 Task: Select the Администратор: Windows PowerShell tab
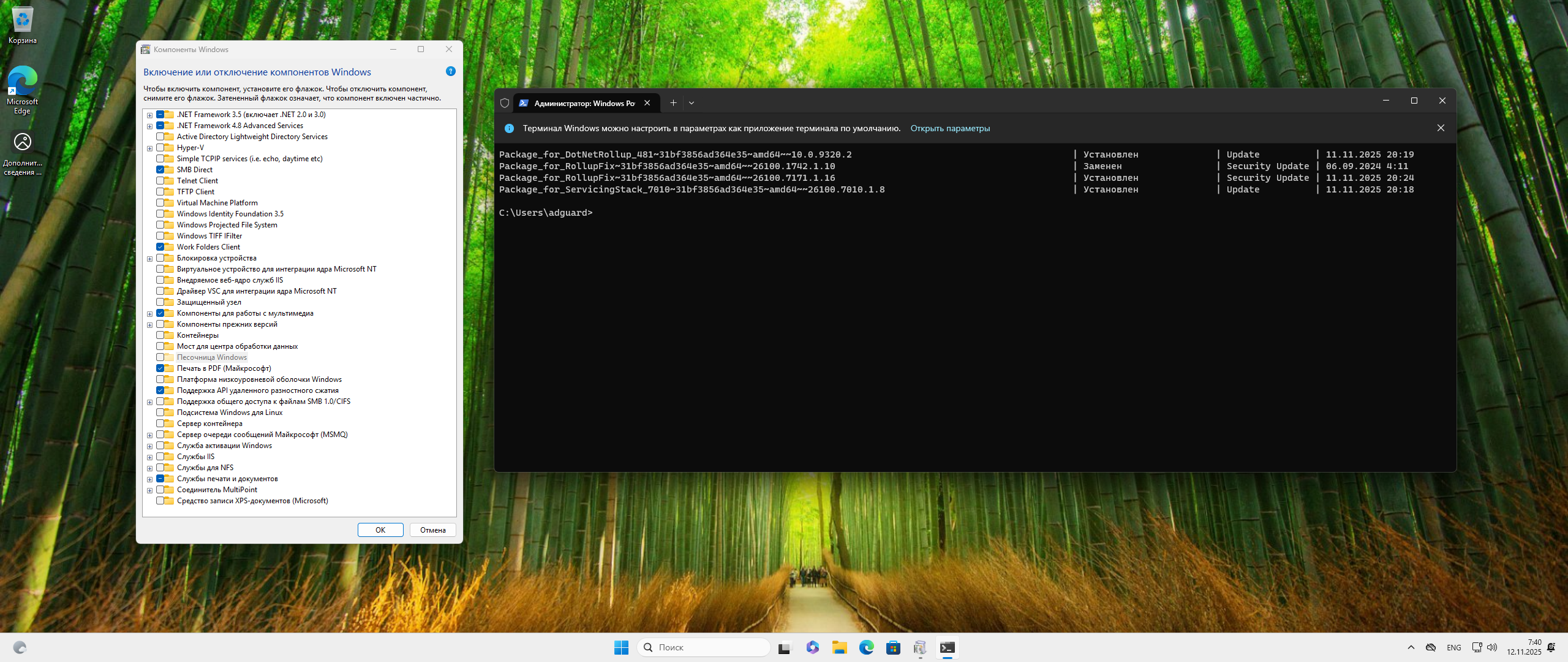pos(583,103)
